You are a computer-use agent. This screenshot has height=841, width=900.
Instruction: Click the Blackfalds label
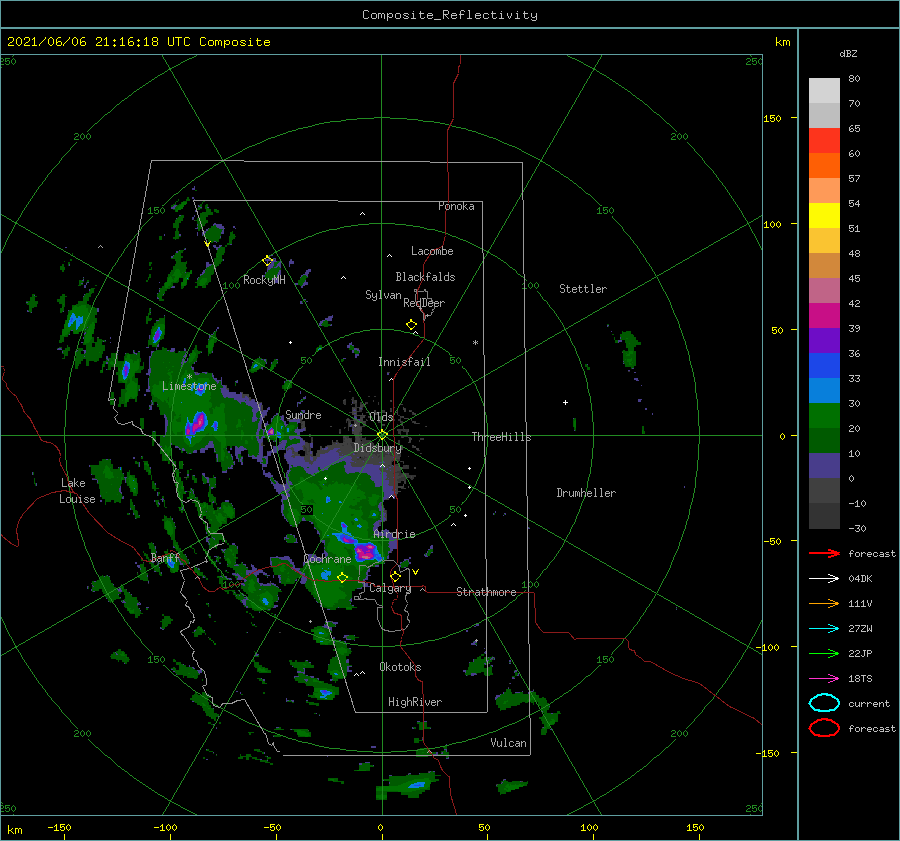point(425,277)
